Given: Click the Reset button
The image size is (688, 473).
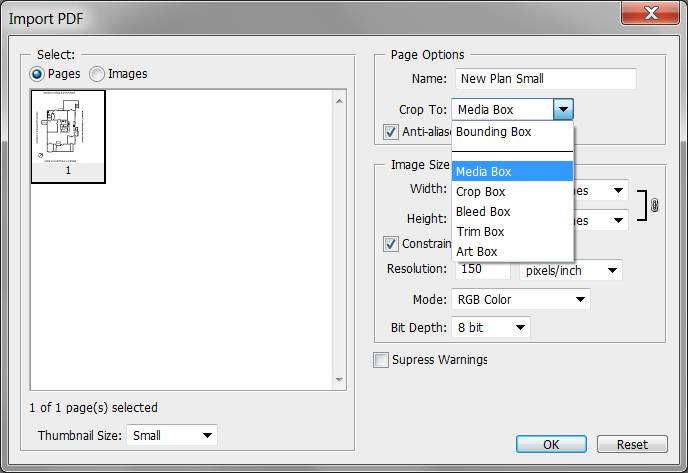Looking at the screenshot, I should 632,444.
